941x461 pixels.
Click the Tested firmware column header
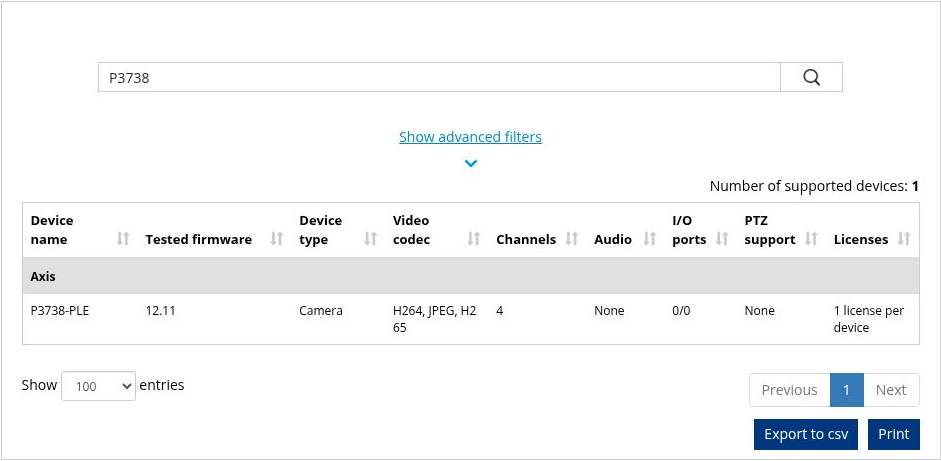[198, 240]
